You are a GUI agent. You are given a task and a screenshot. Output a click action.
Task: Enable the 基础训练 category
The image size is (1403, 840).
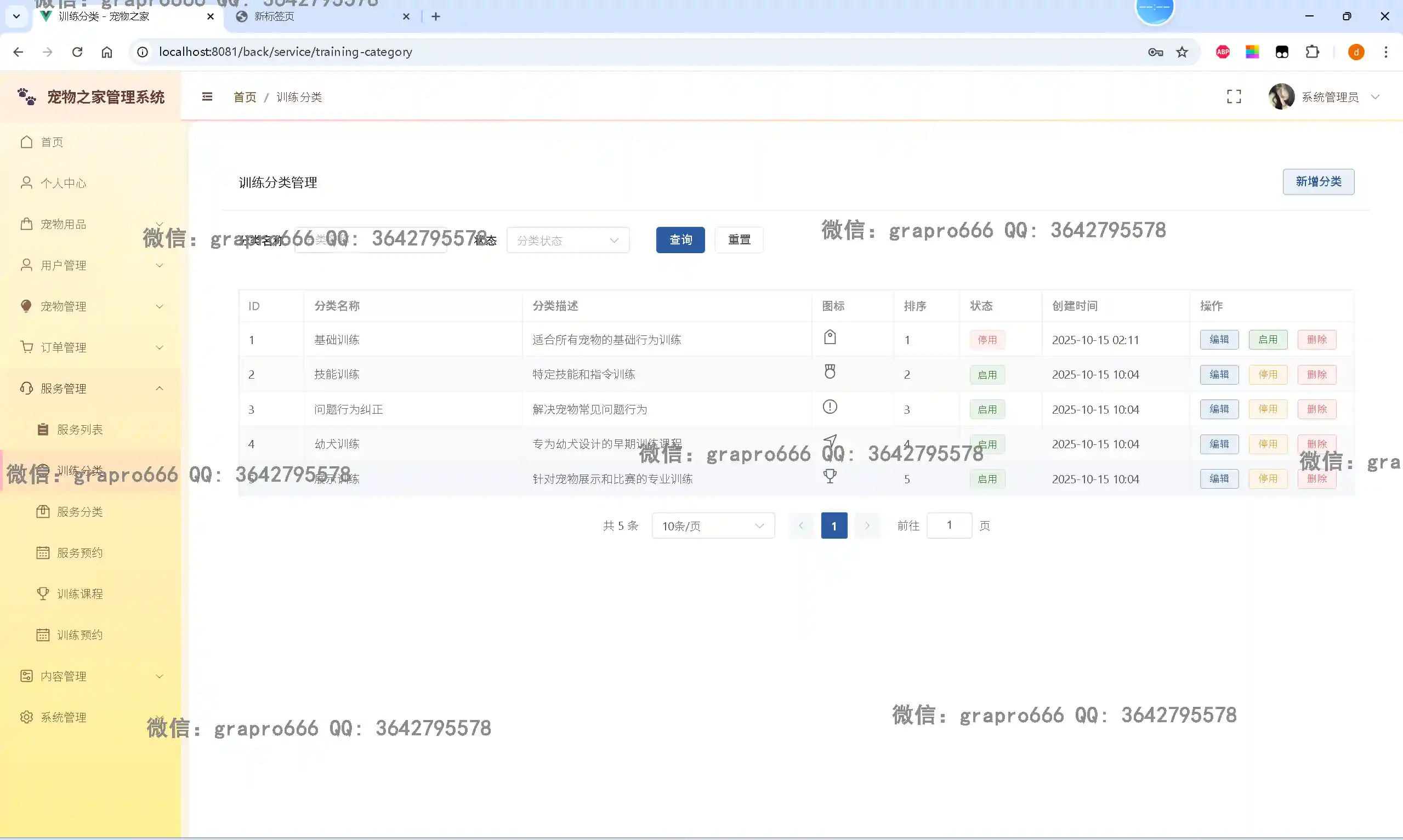1268,340
